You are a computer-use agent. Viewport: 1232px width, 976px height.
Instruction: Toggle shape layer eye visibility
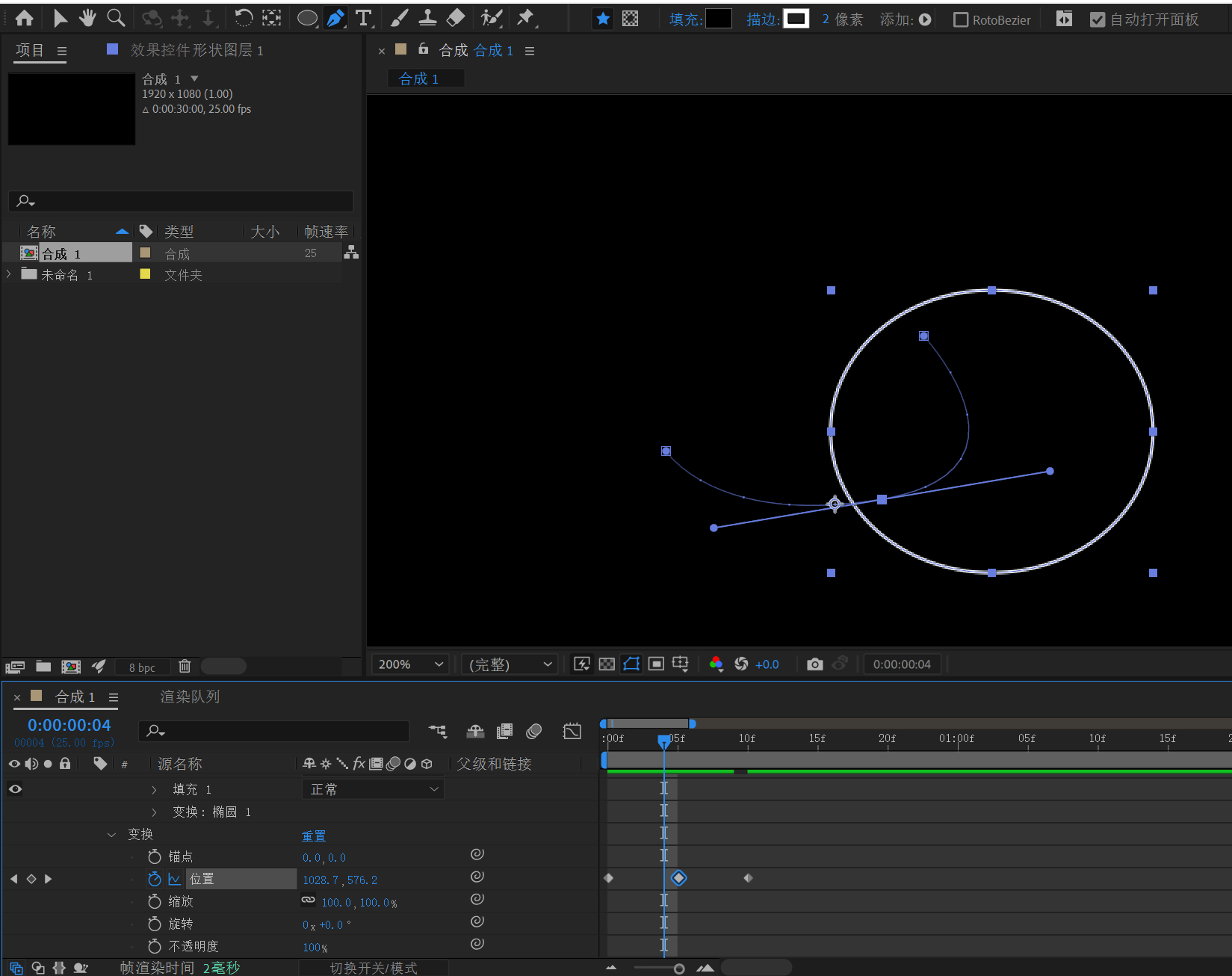15,788
